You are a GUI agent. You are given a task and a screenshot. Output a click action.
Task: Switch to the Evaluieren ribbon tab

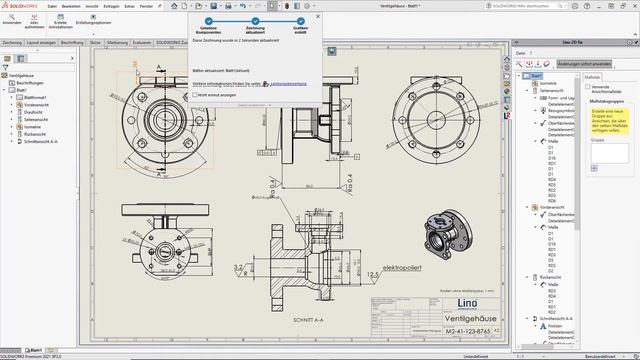coord(142,42)
